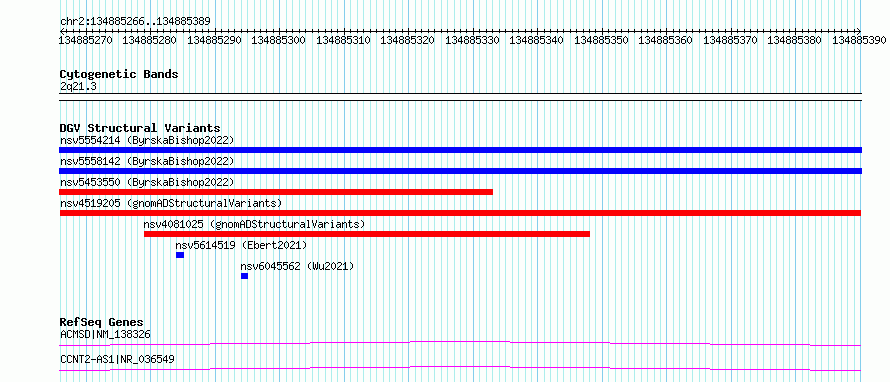Click the nsv5453550 red variant bar

coord(276,192)
